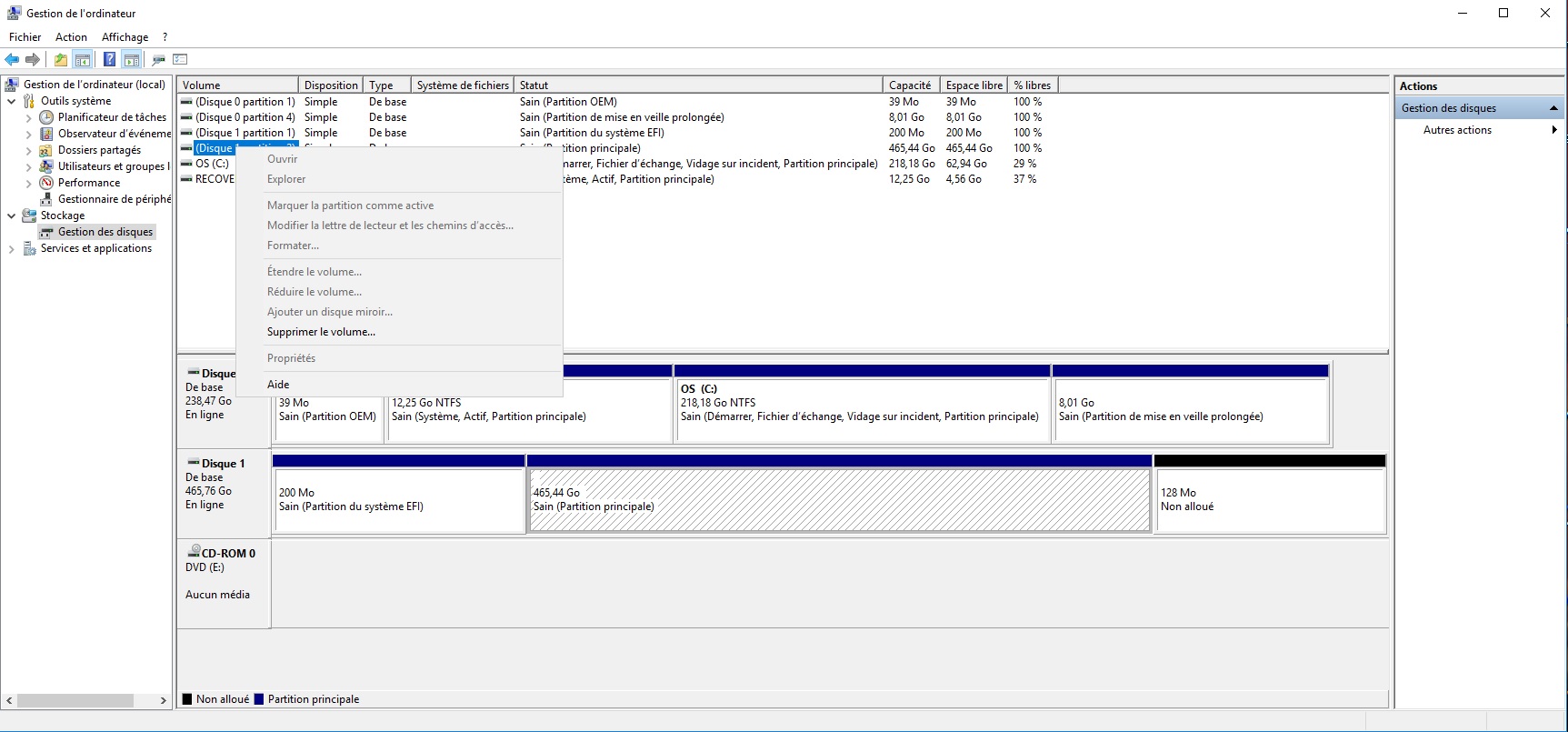This screenshot has width=1568, height=732.
Task: Click the disk connection toolbar icon
Action: [x=159, y=60]
